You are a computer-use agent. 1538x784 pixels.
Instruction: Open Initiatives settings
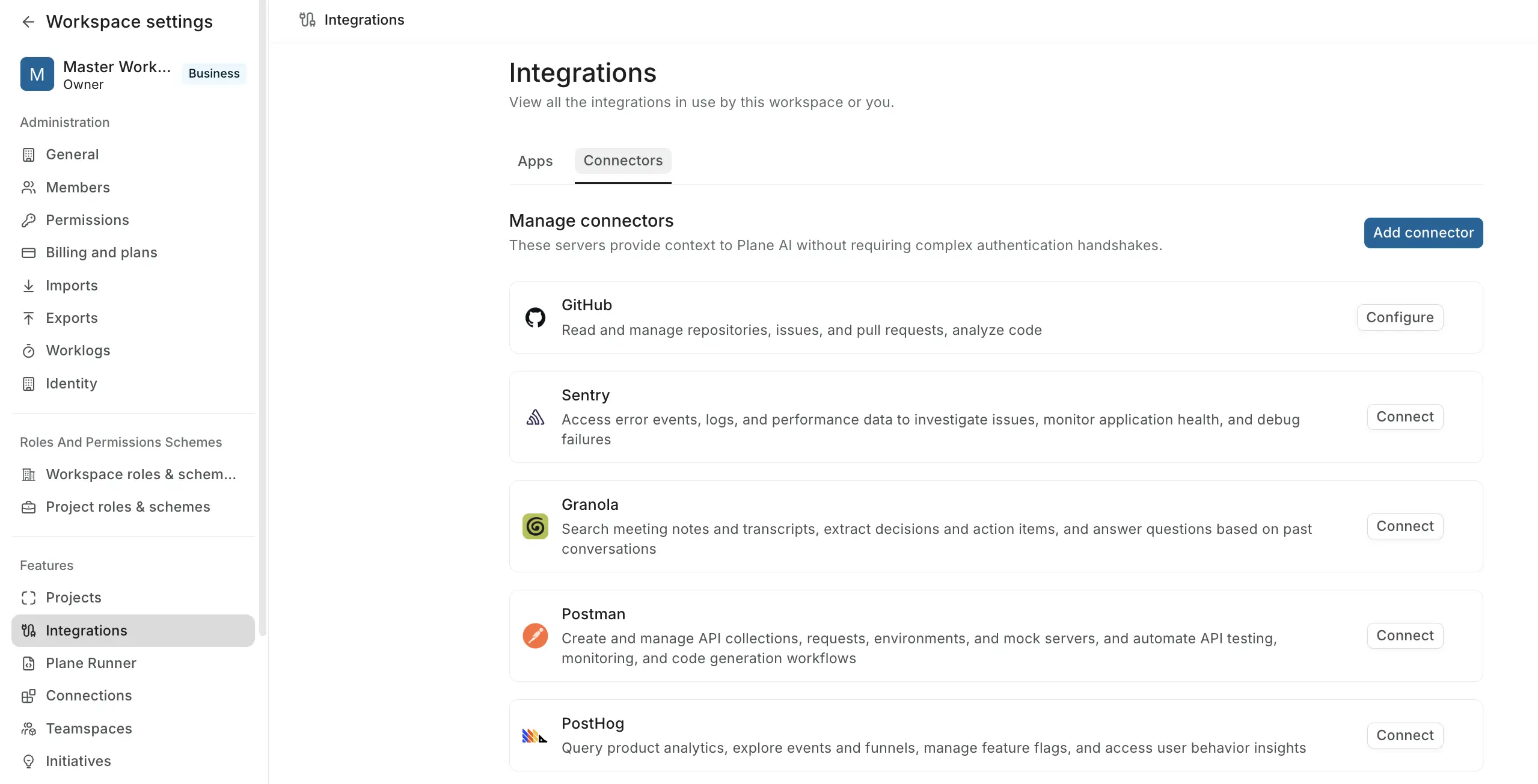click(x=133, y=761)
